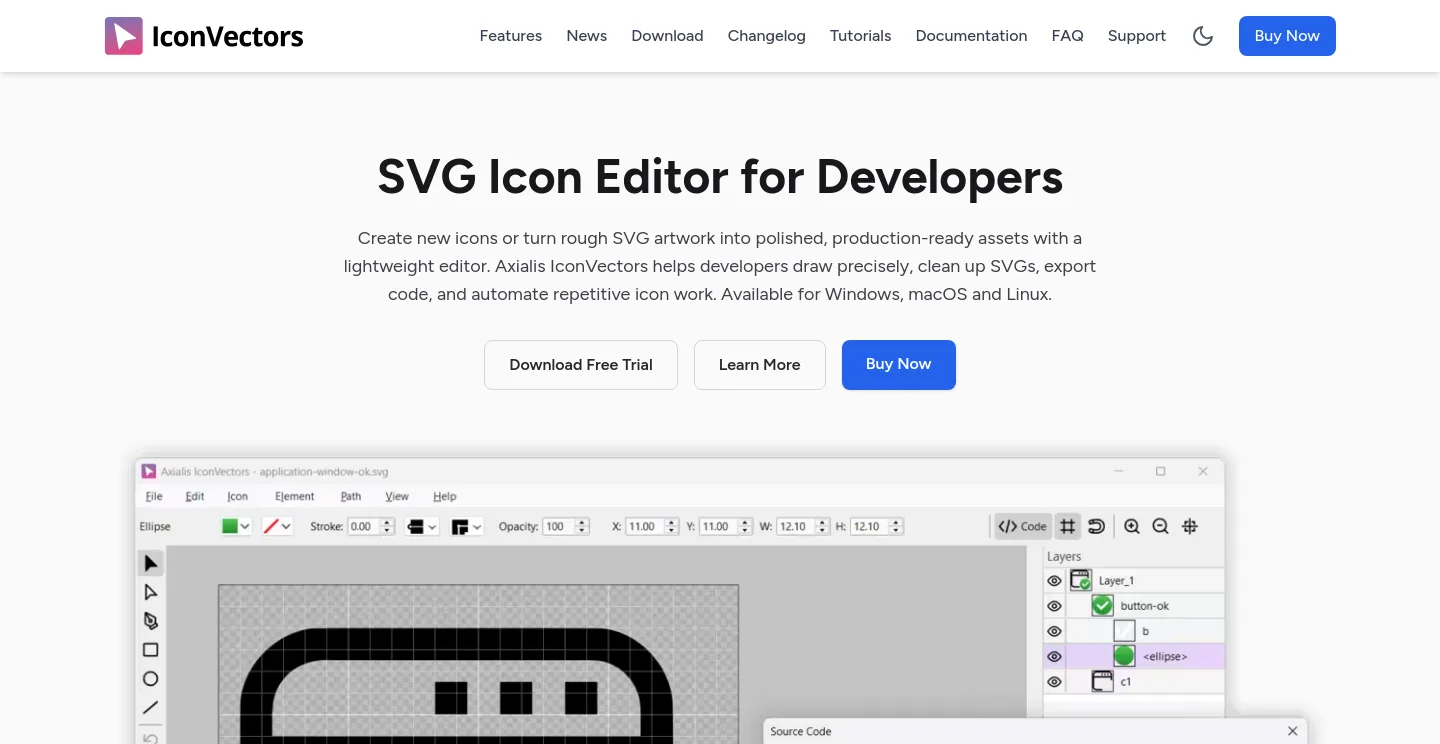The height and width of the screenshot is (744, 1440).
Task: Toggle the Code view button
Action: coord(1022,526)
